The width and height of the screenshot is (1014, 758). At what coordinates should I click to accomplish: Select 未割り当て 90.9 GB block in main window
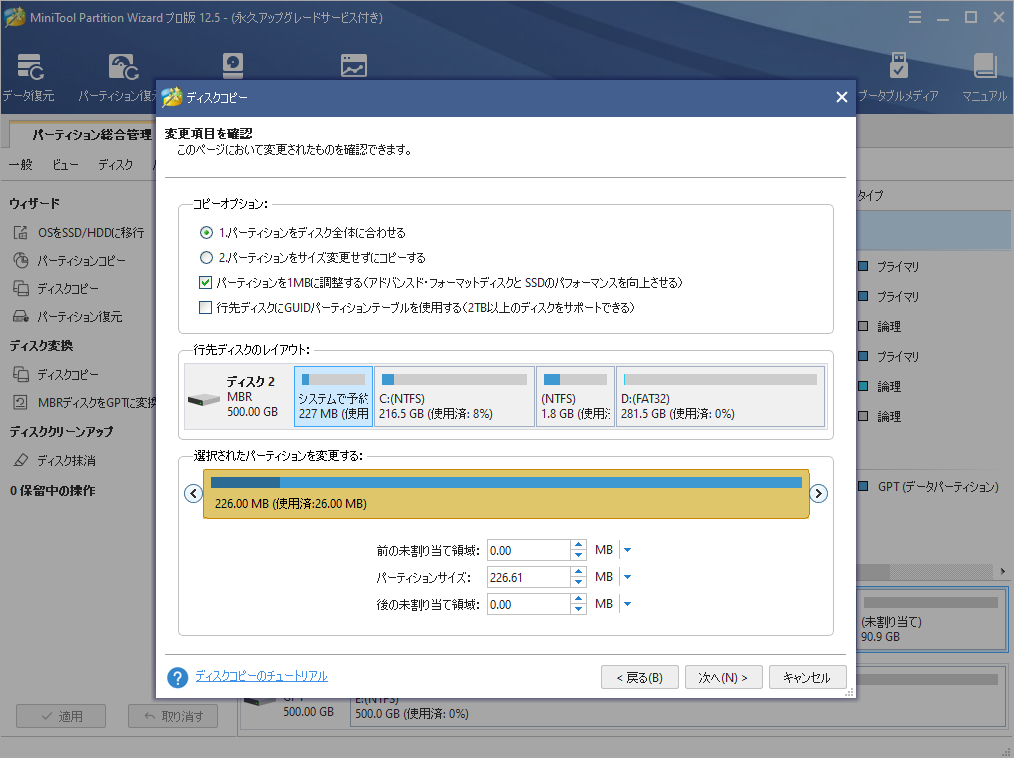pyautogui.click(x=931, y=620)
